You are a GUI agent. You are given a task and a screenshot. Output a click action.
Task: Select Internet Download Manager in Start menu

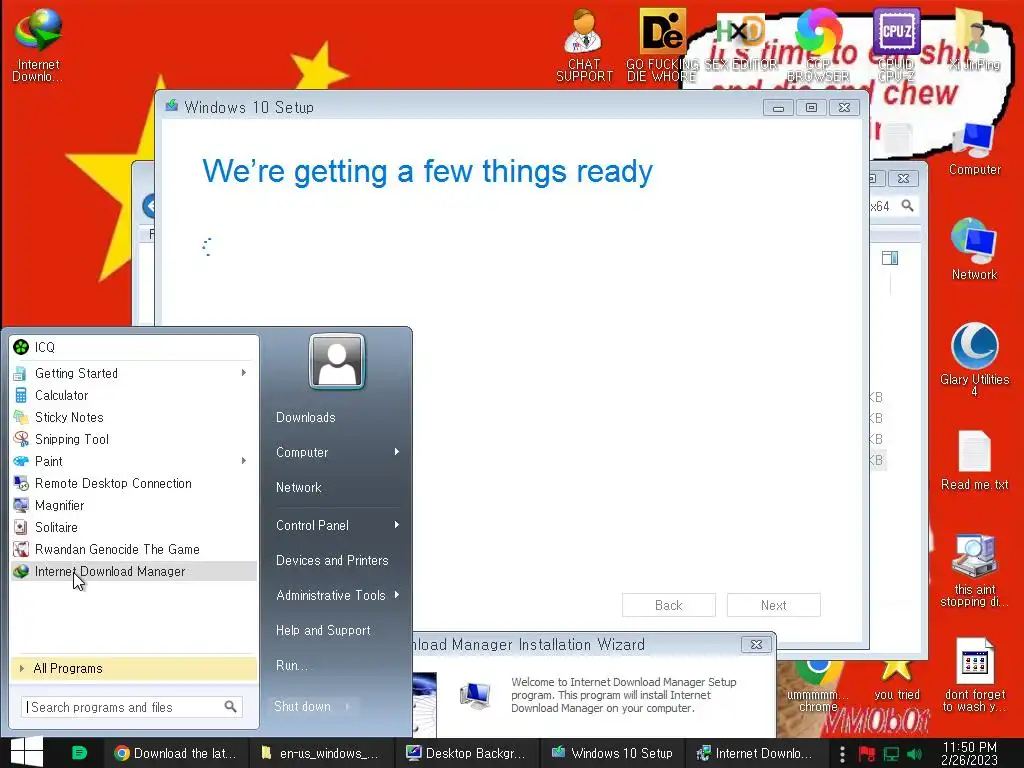[x=134, y=571]
